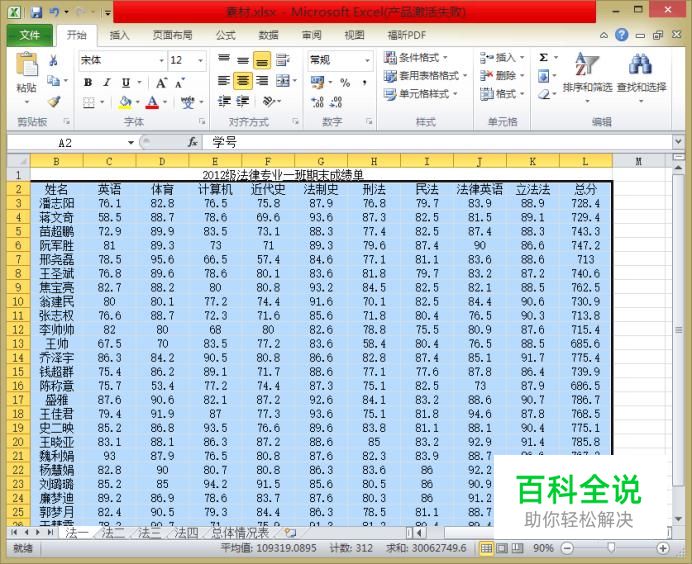The image size is (692, 564).
Task: Click the Paste clipboard icon
Action: [x=26, y=64]
